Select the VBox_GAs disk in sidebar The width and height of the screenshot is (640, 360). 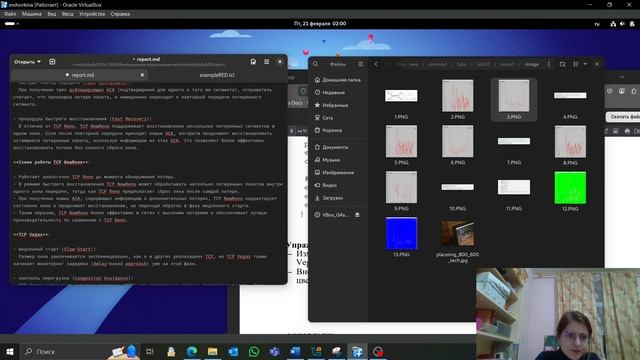pos(333,215)
